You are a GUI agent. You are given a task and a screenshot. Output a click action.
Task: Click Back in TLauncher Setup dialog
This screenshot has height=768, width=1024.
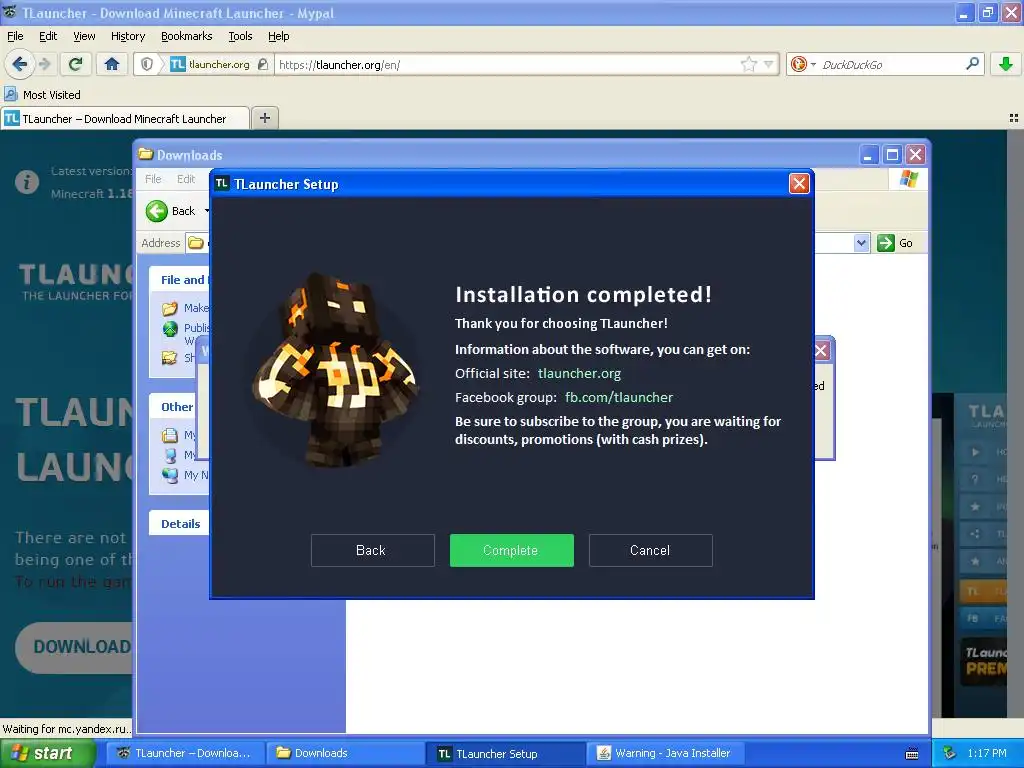[372, 550]
